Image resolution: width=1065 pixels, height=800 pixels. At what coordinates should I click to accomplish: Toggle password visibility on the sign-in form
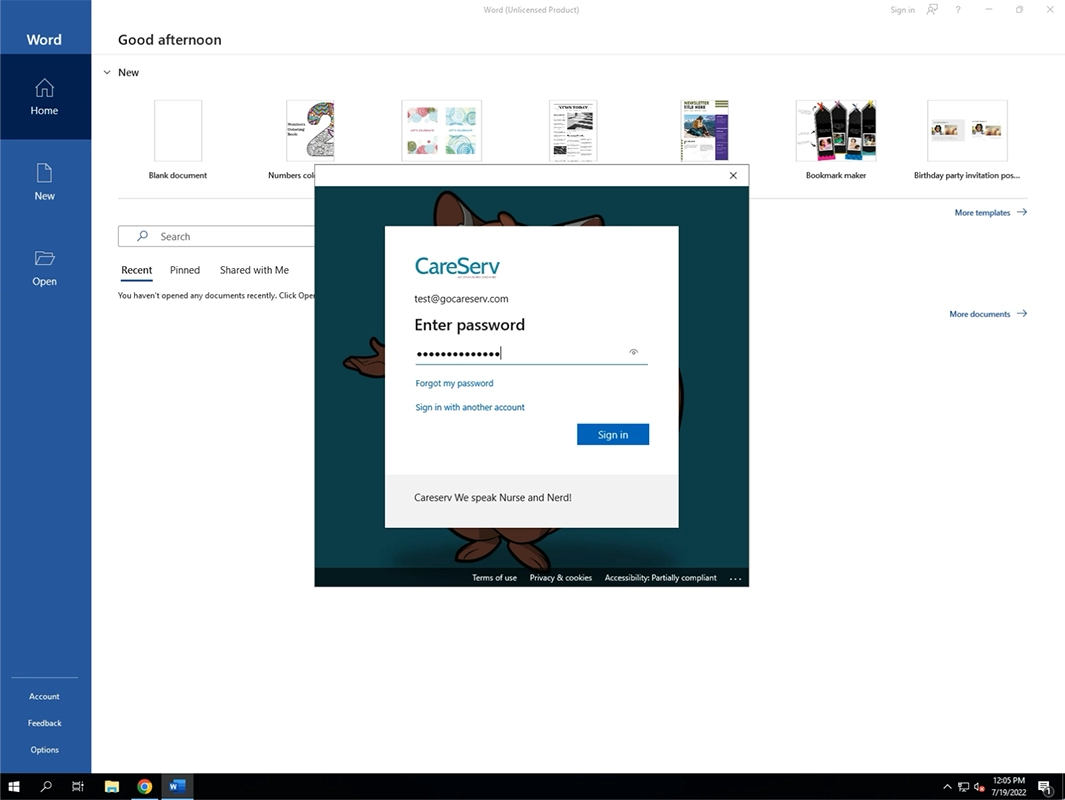point(633,352)
